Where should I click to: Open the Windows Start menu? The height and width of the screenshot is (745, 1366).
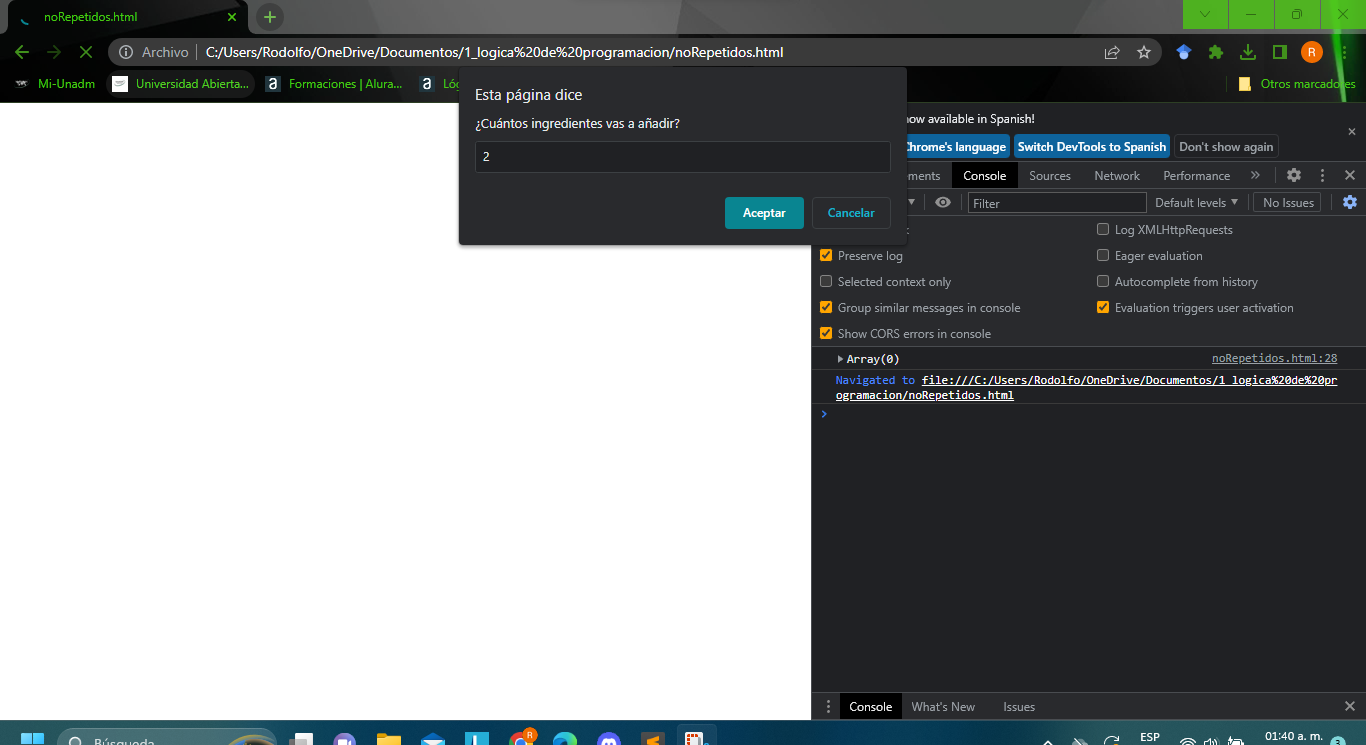32,738
